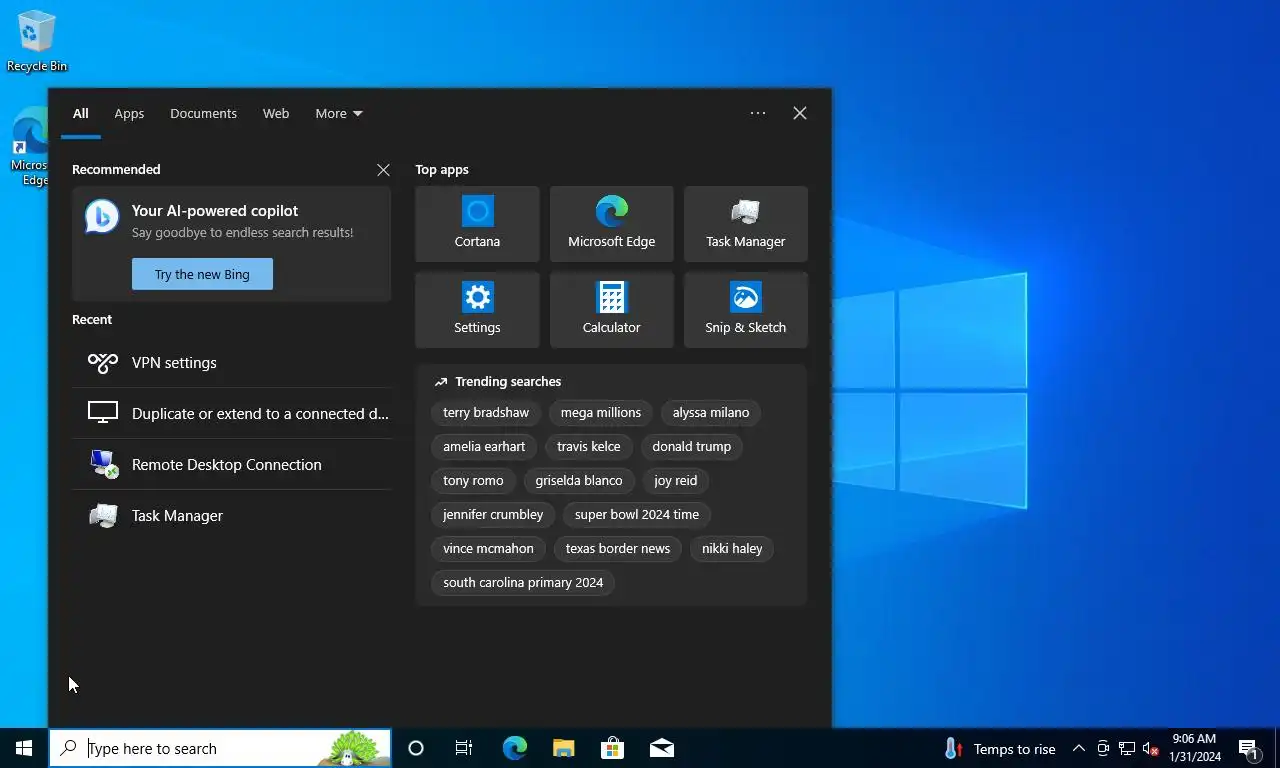Search trending topic alyssa milano
The height and width of the screenshot is (768, 1280).
coord(711,413)
